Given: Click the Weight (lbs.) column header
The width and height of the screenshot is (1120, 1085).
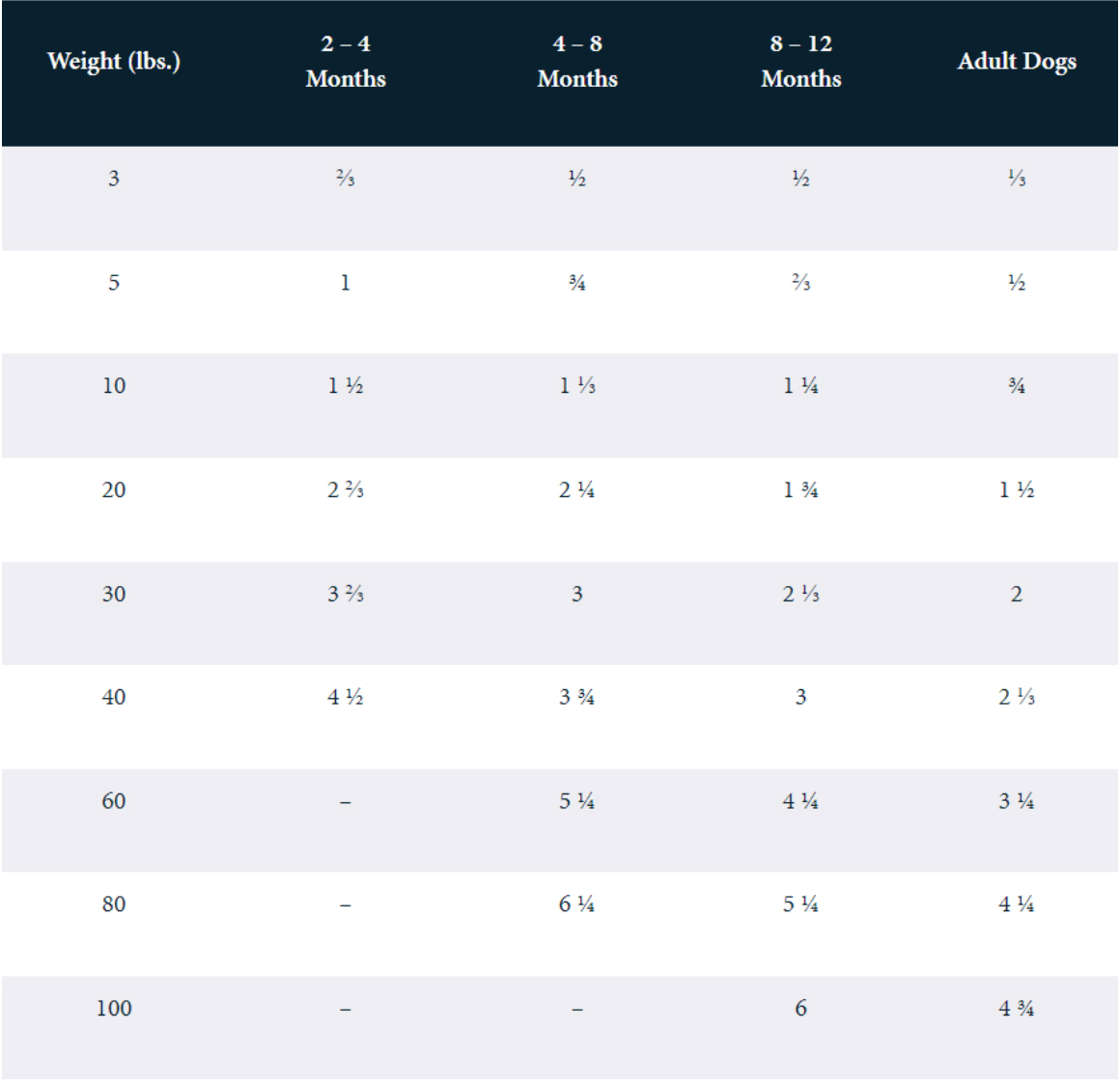Looking at the screenshot, I should (114, 62).
